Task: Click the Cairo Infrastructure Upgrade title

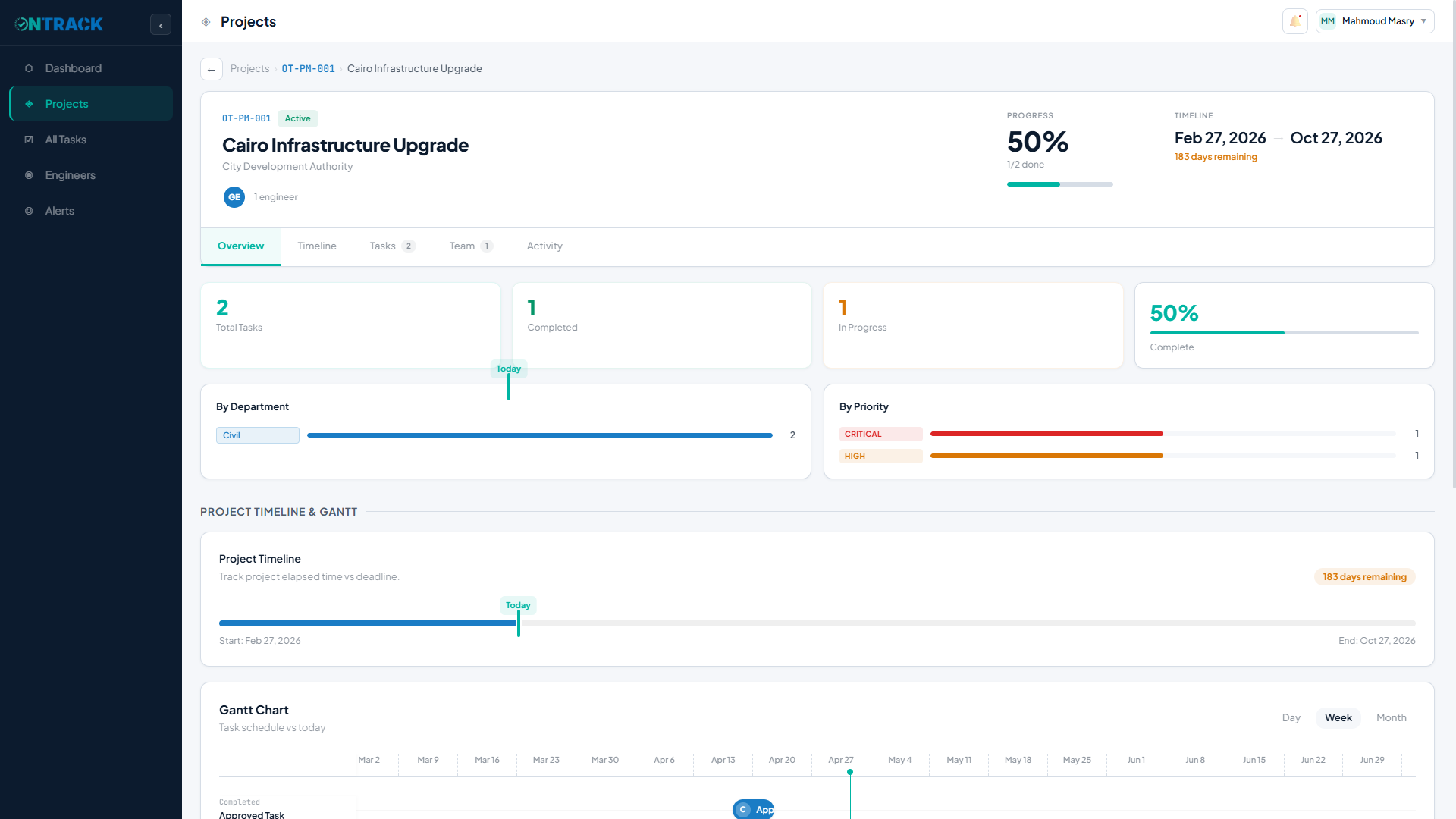Action: click(345, 145)
